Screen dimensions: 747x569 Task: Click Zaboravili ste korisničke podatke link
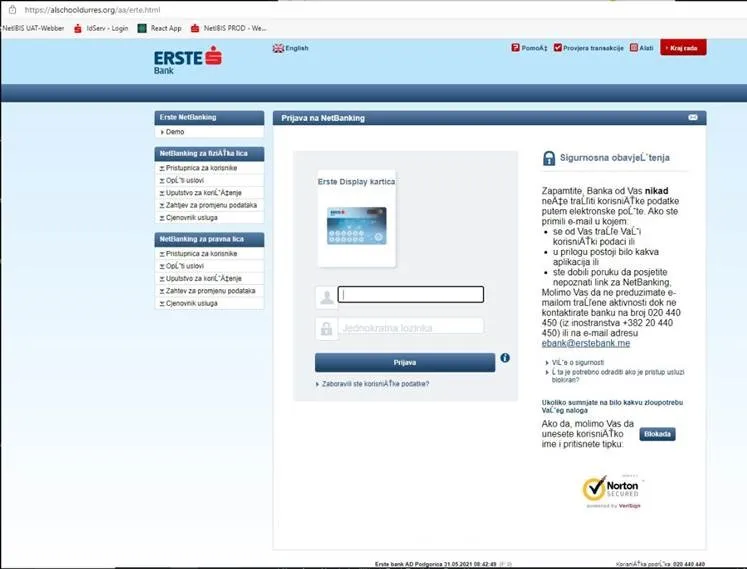point(375,384)
